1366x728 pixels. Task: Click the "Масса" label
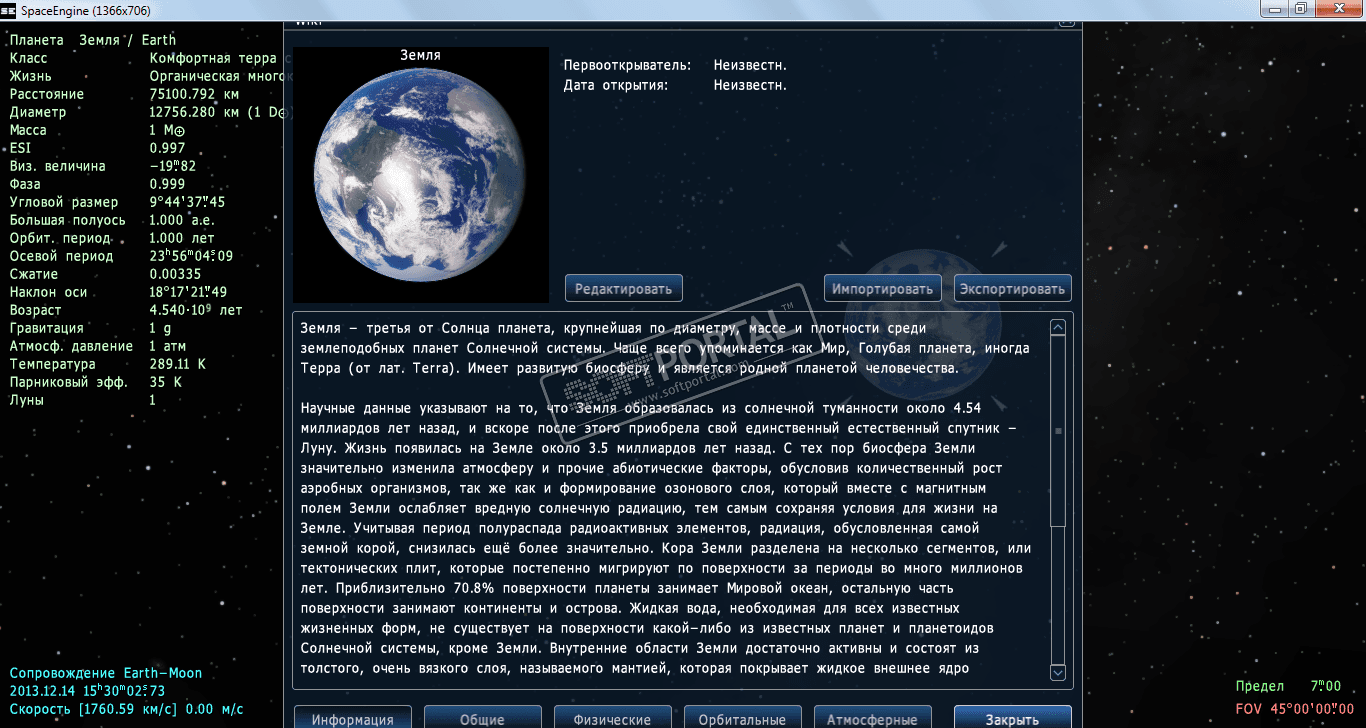pos(30,130)
